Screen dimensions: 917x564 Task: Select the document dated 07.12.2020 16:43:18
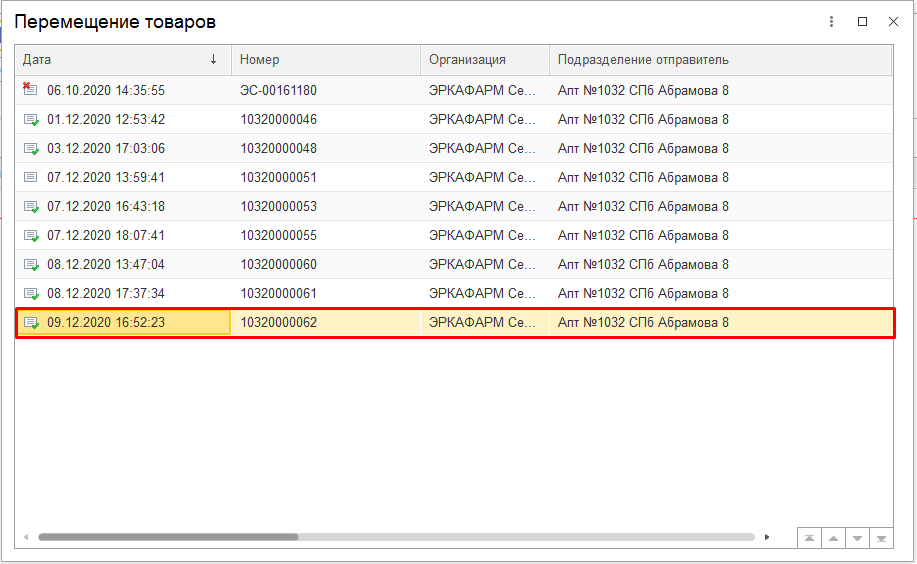point(106,207)
